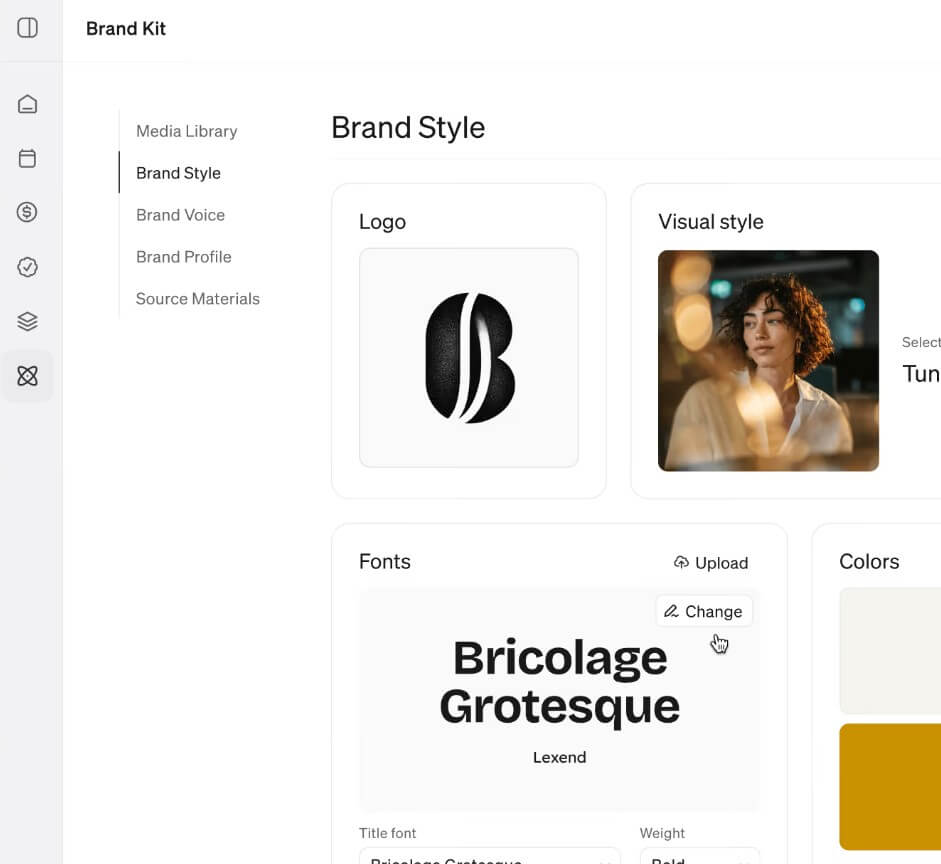Open the Title font dropdown
The height and width of the screenshot is (864, 941).
490,856
